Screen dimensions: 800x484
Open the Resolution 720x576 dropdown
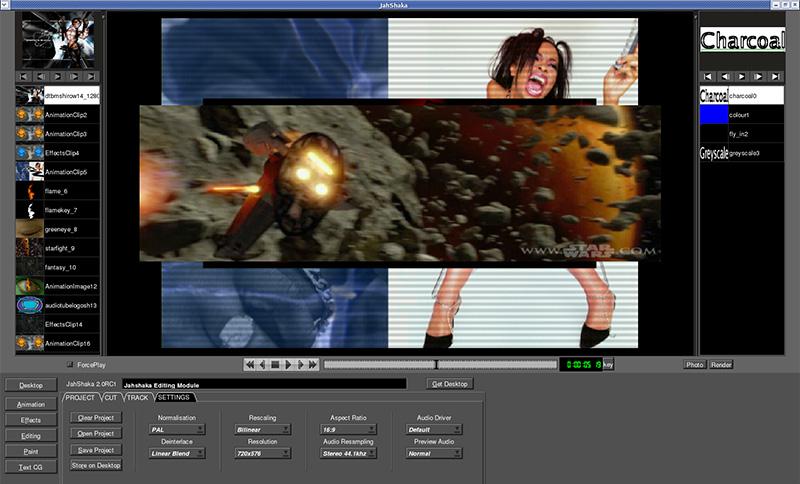(x=263, y=453)
